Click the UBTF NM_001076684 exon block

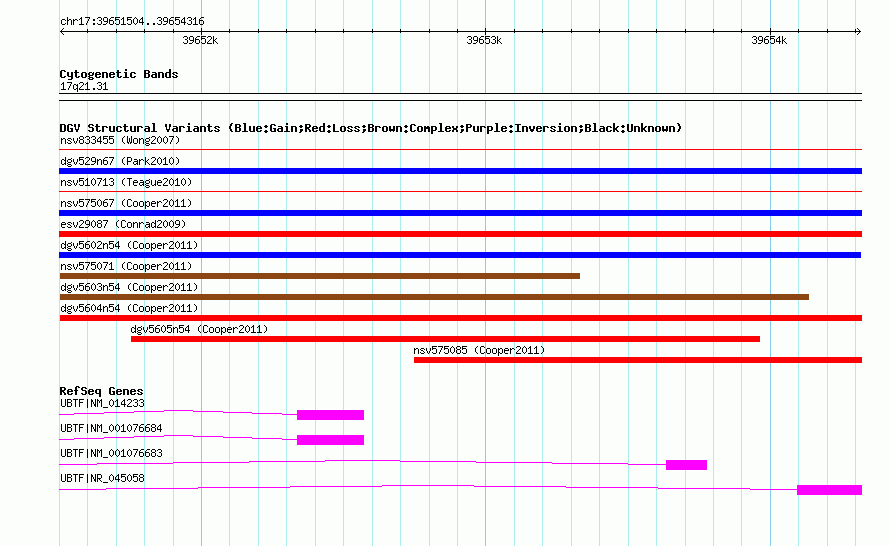[x=330, y=440]
